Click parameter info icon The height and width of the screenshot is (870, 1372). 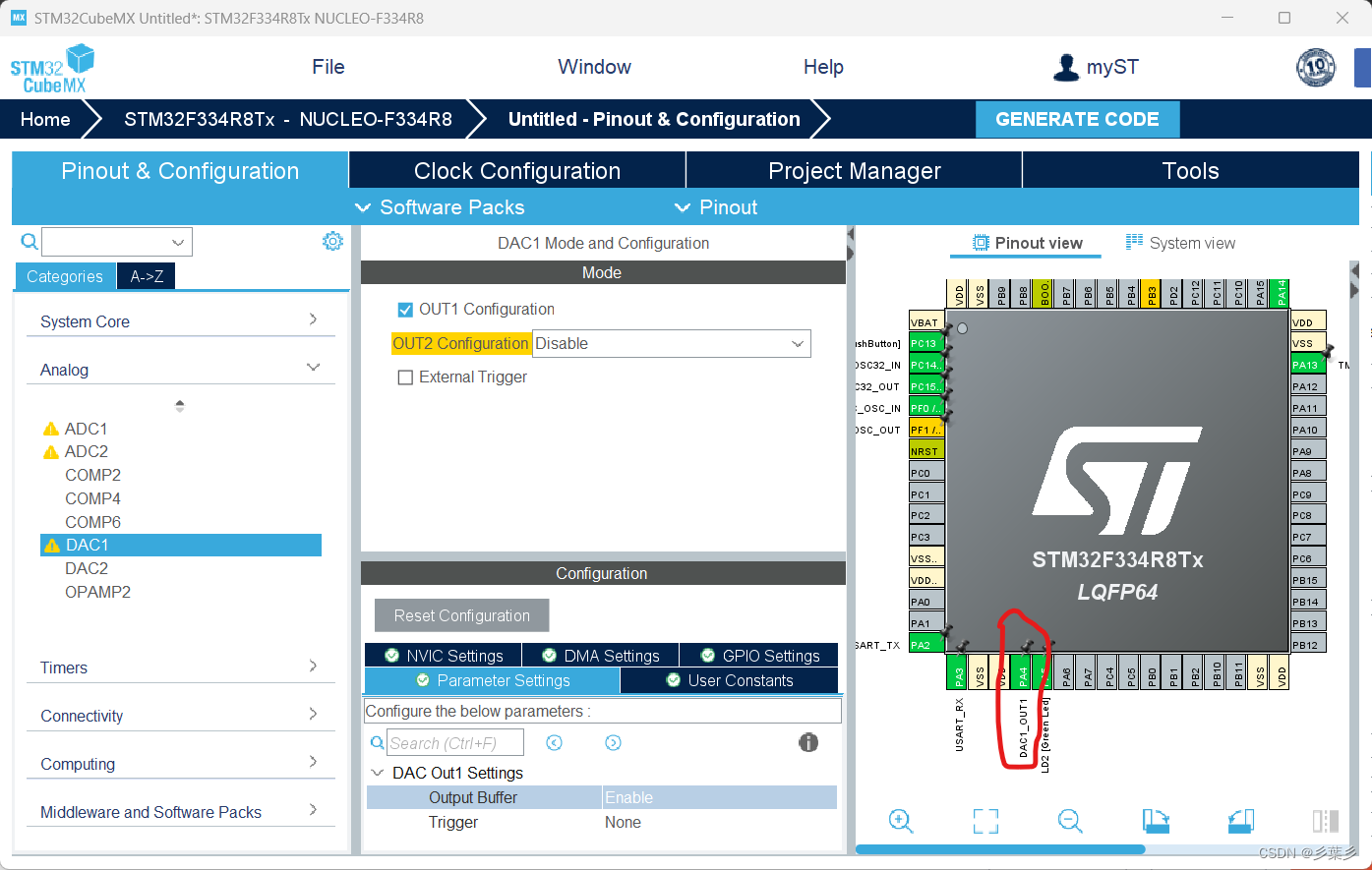coord(808,742)
